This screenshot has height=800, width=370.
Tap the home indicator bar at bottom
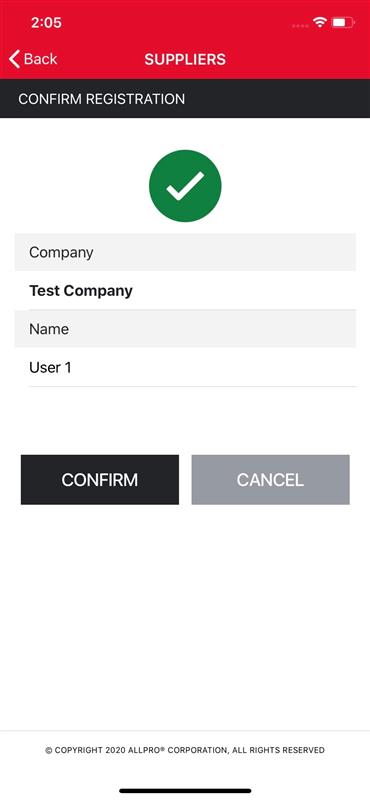[185, 791]
